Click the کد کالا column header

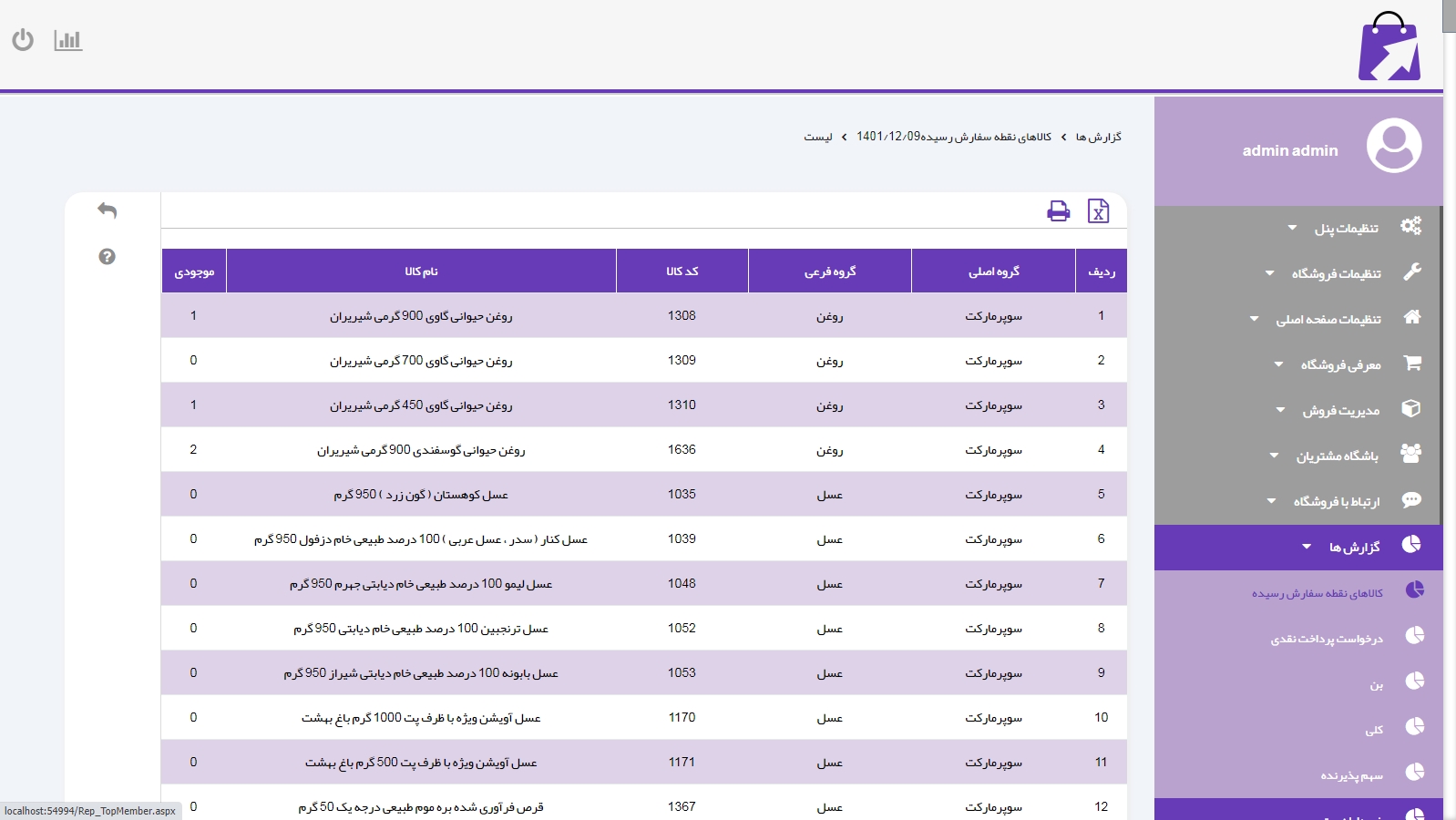[x=682, y=272]
